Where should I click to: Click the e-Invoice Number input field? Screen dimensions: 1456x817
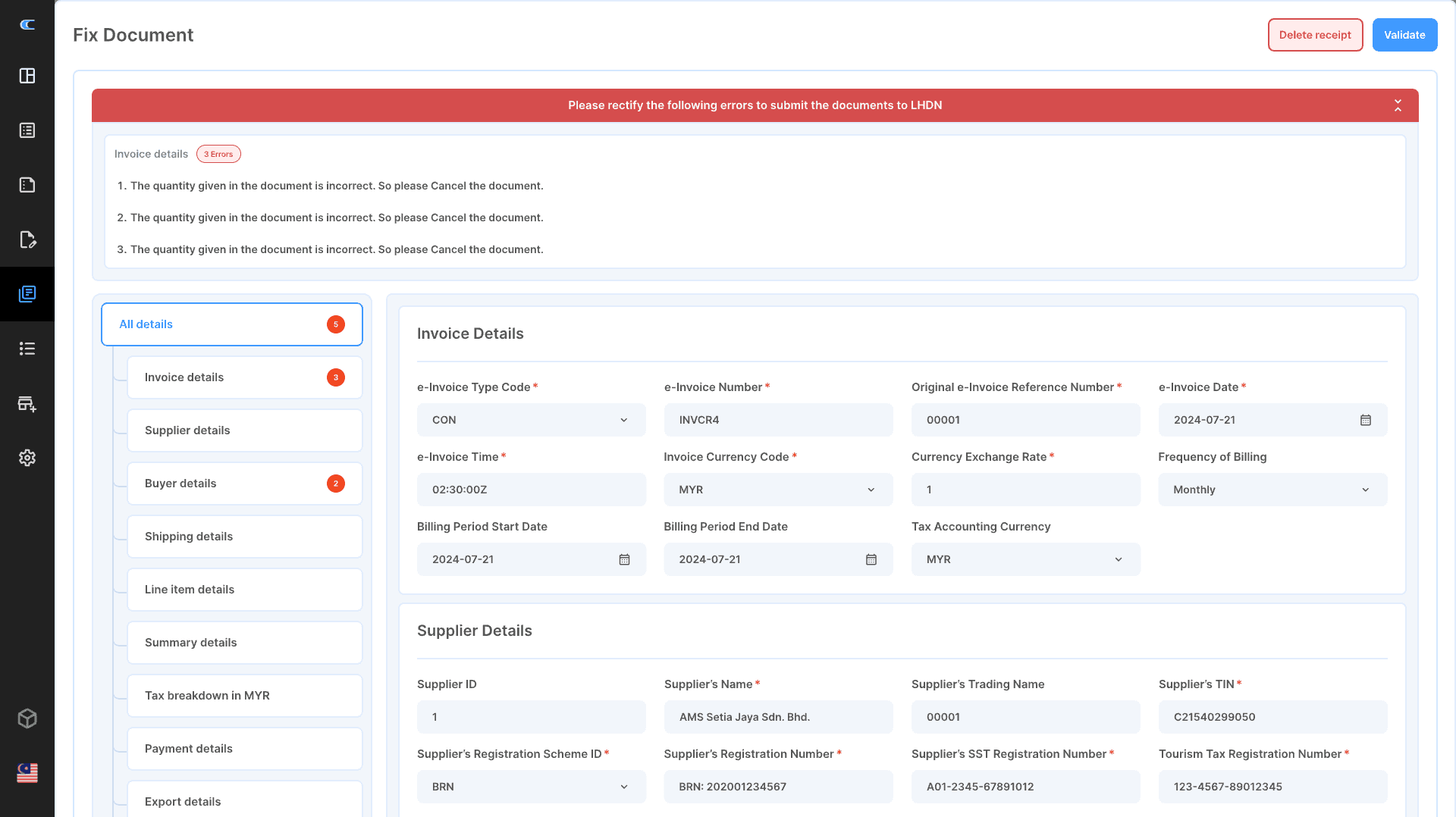pyautogui.click(x=778, y=420)
